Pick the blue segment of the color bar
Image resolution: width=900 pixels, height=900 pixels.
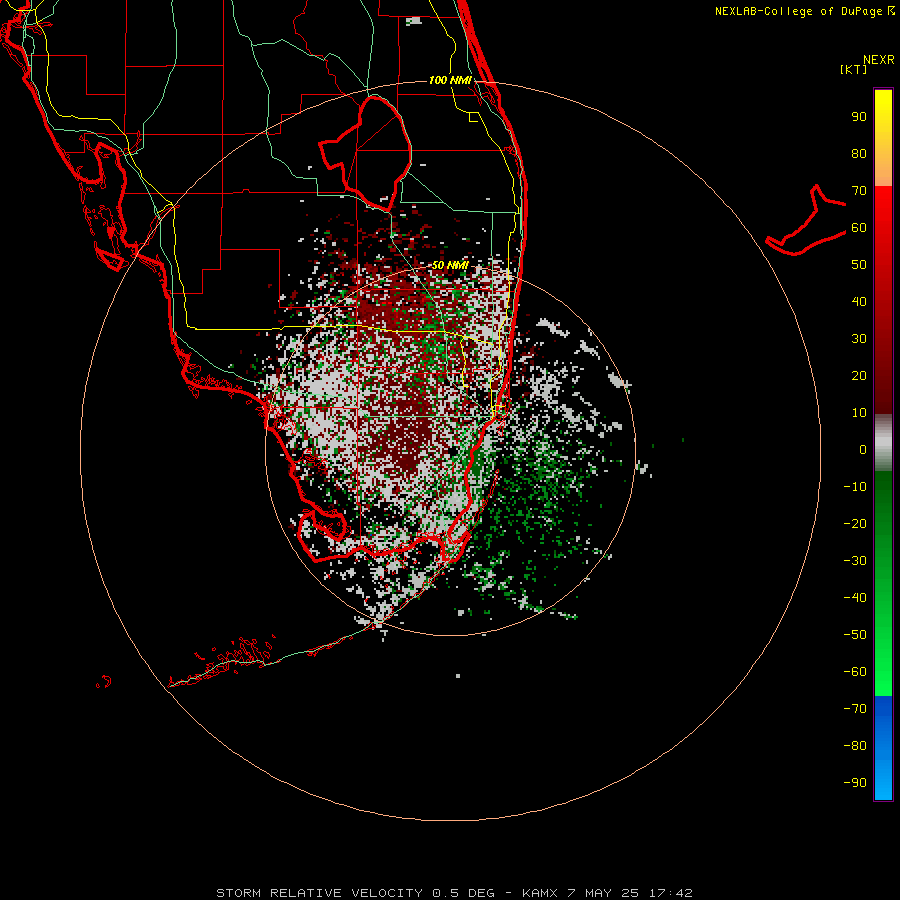pyautogui.click(x=883, y=748)
